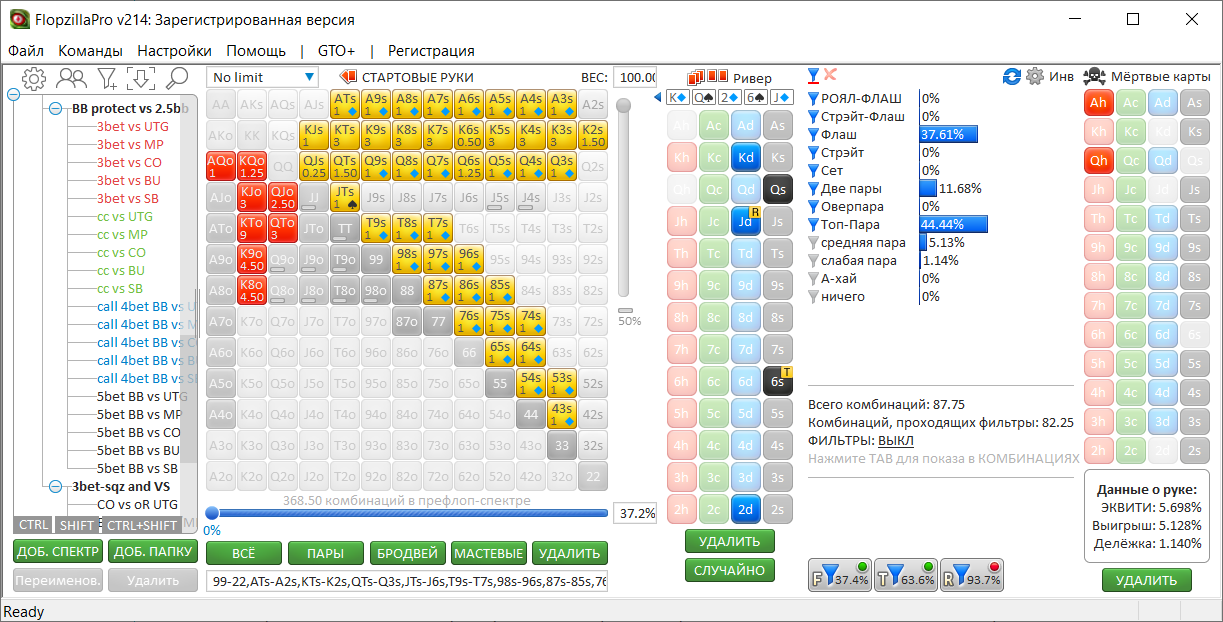The width and height of the screenshot is (1223, 622).
Task: Click the blue refresh arrows icon
Action: pyautogui.click(x=1012, y=77)
